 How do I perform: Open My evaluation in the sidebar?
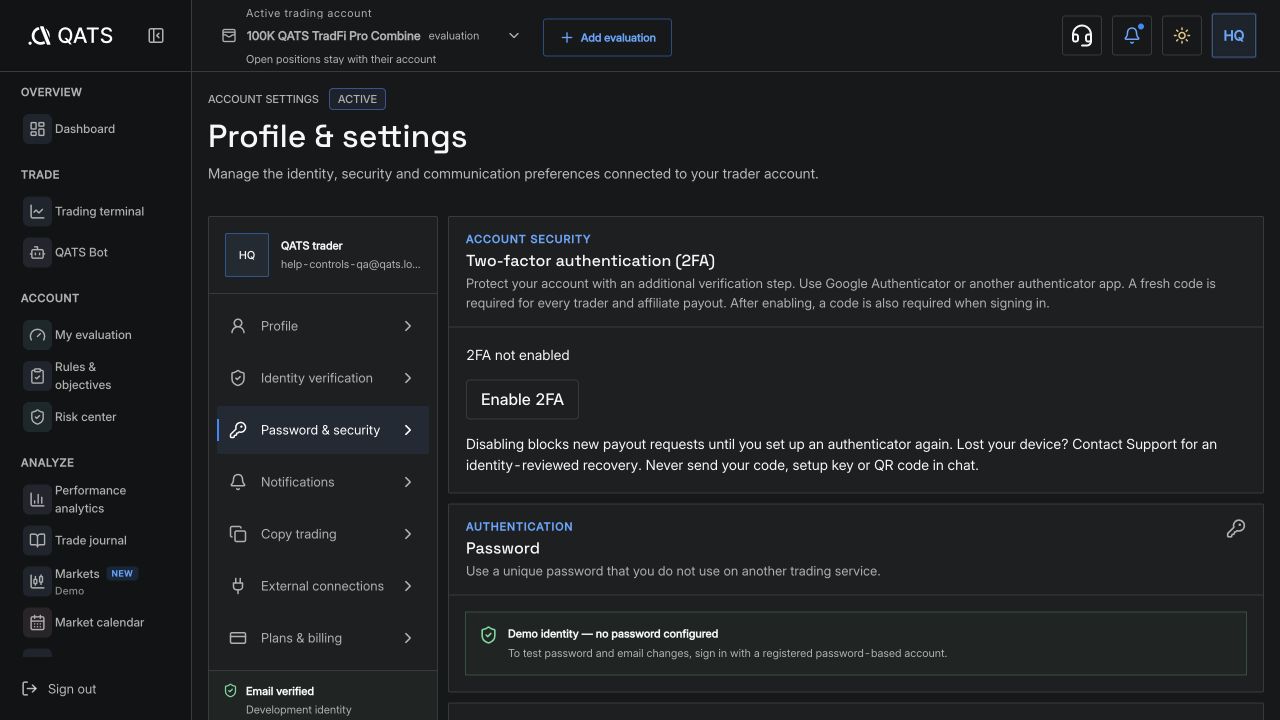point(95,335)
